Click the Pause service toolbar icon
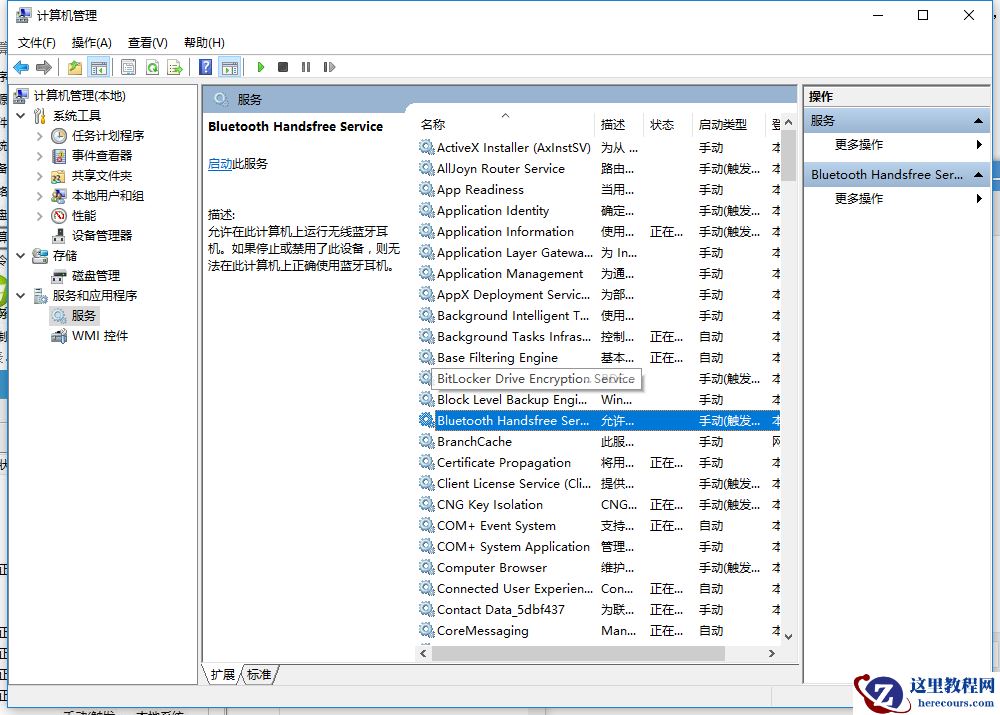1000x715 pixels. (x=306, y=67)
